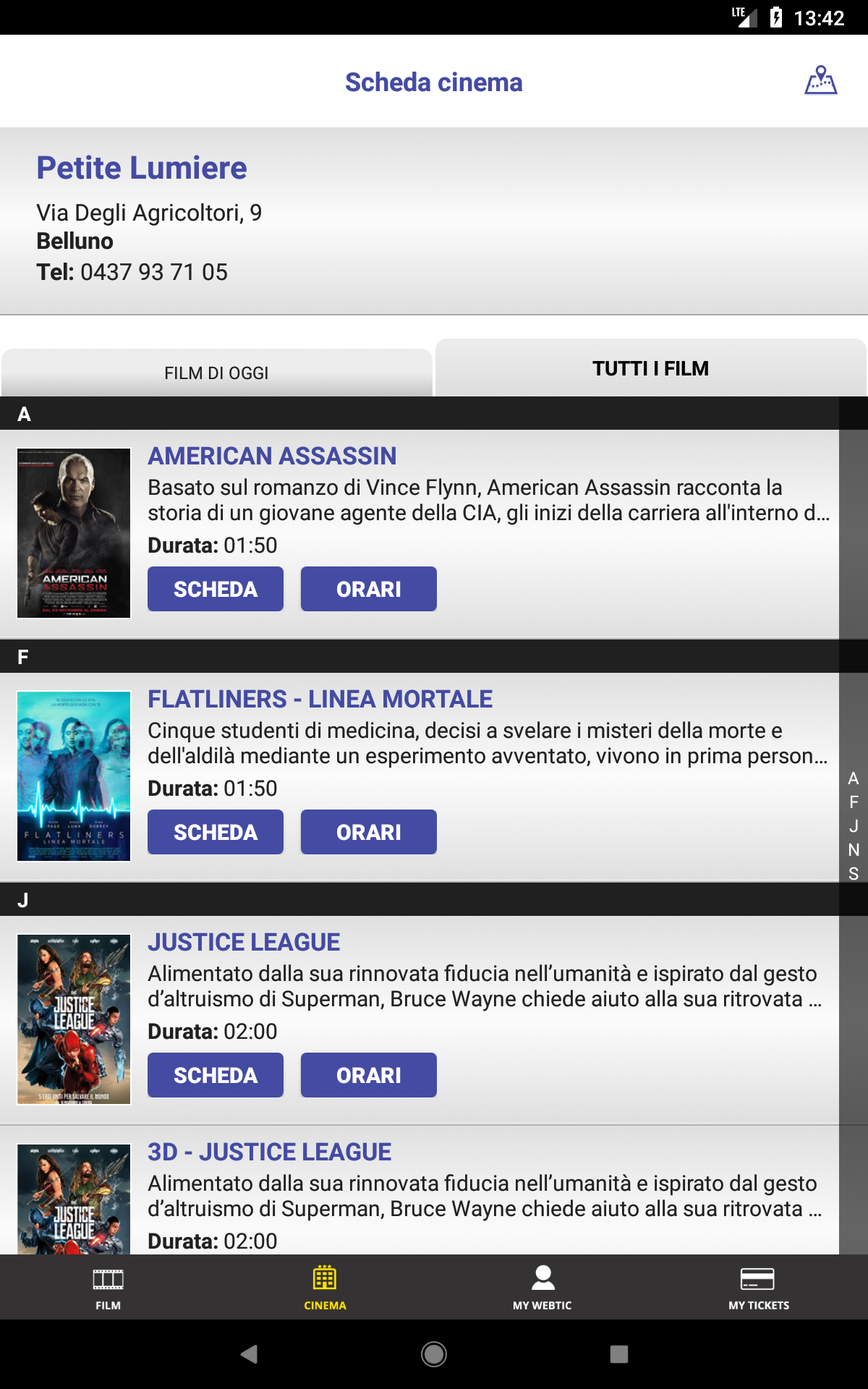868x1389 pixels.
Task: Open the Flatliners movie poster thumbnail
Action: pyautogui.click(x=74, y=776)
